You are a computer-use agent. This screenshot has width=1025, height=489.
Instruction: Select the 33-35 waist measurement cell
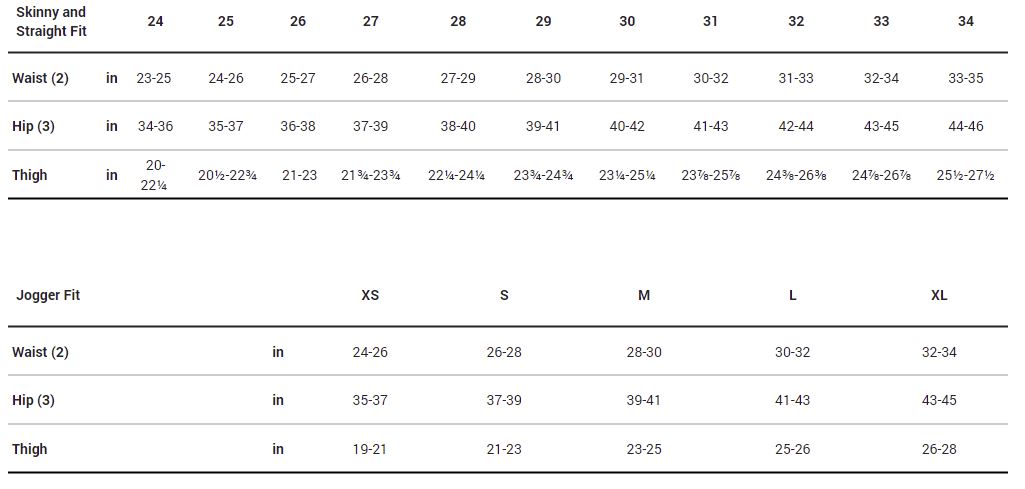966,78
